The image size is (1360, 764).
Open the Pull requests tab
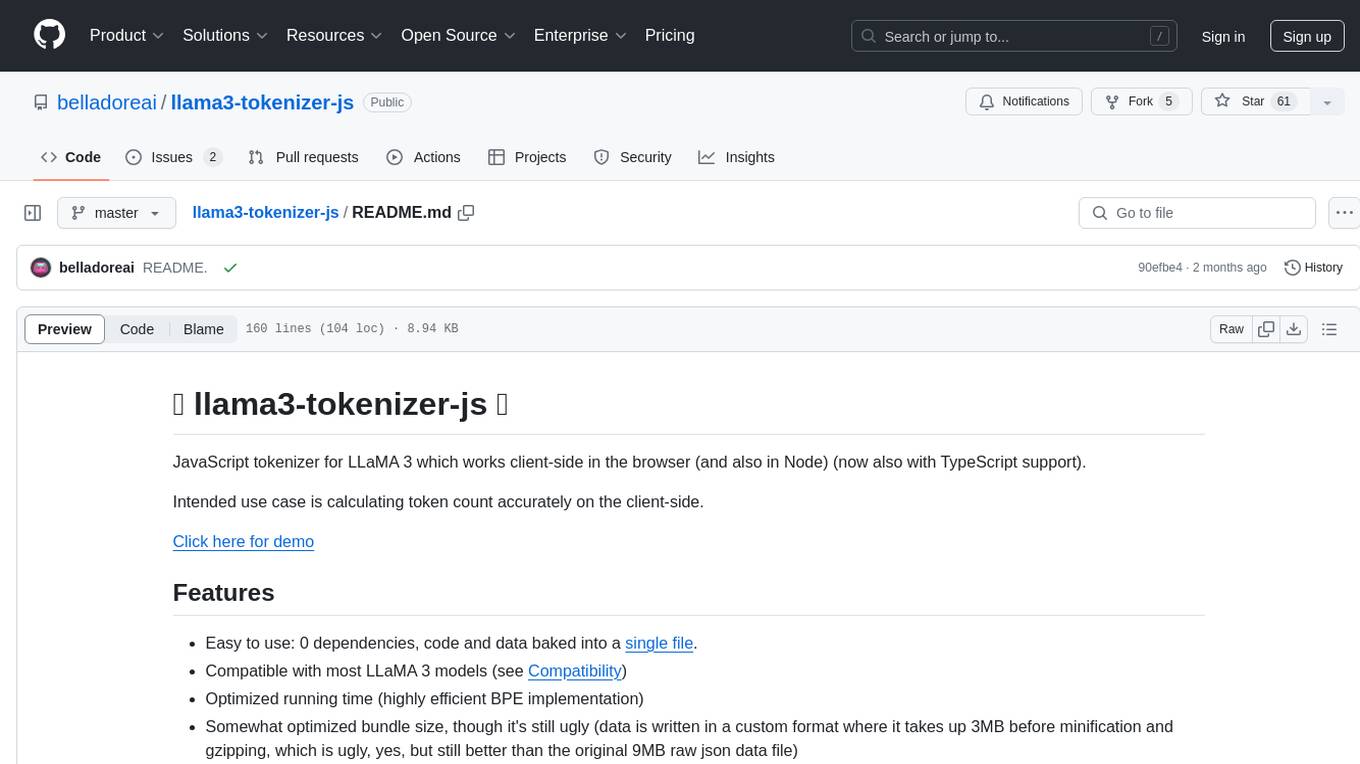tap(303, 157)
